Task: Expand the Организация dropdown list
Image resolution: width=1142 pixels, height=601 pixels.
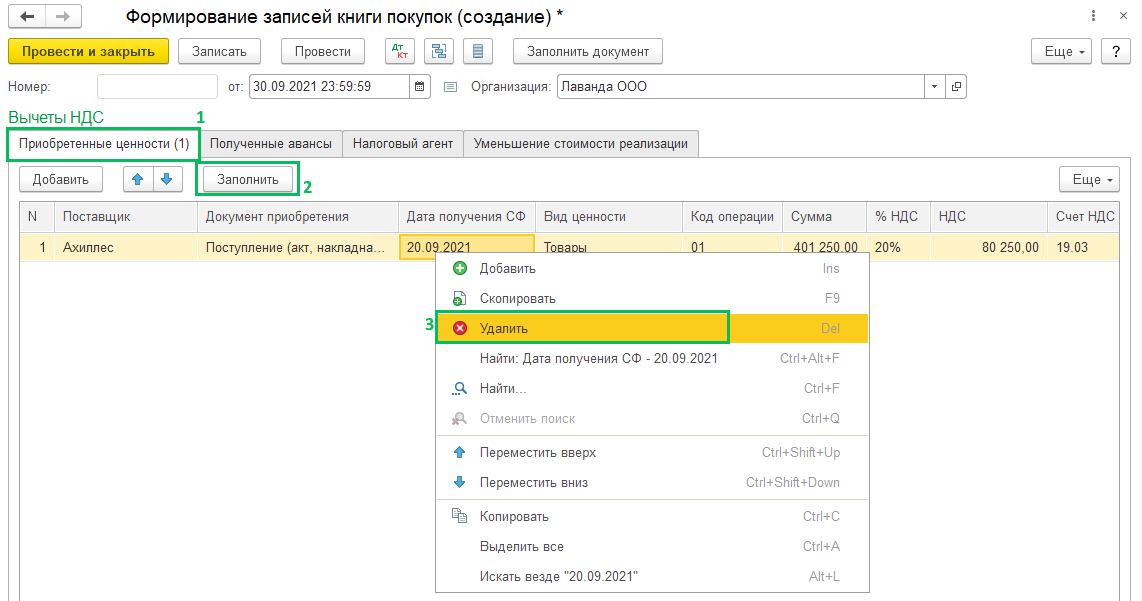Action: tap(934, 87)
